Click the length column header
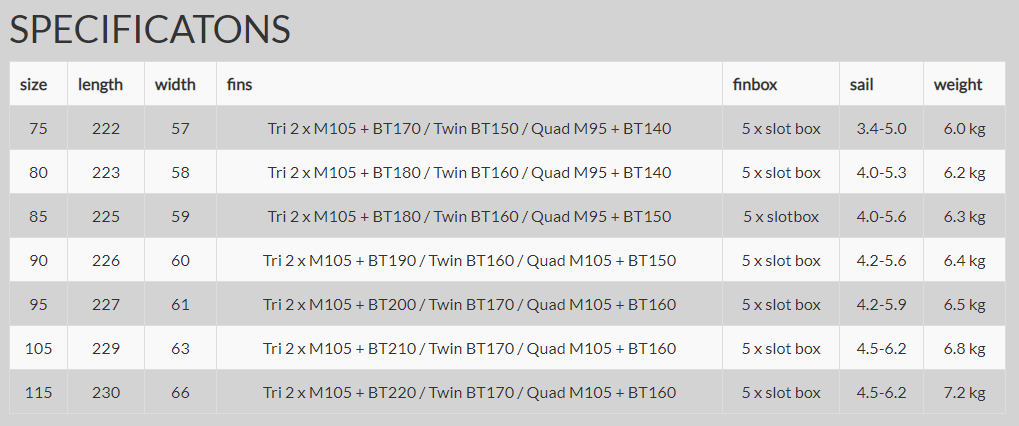The width and height of the screenshot is (1019, 426). coord(100,84)
